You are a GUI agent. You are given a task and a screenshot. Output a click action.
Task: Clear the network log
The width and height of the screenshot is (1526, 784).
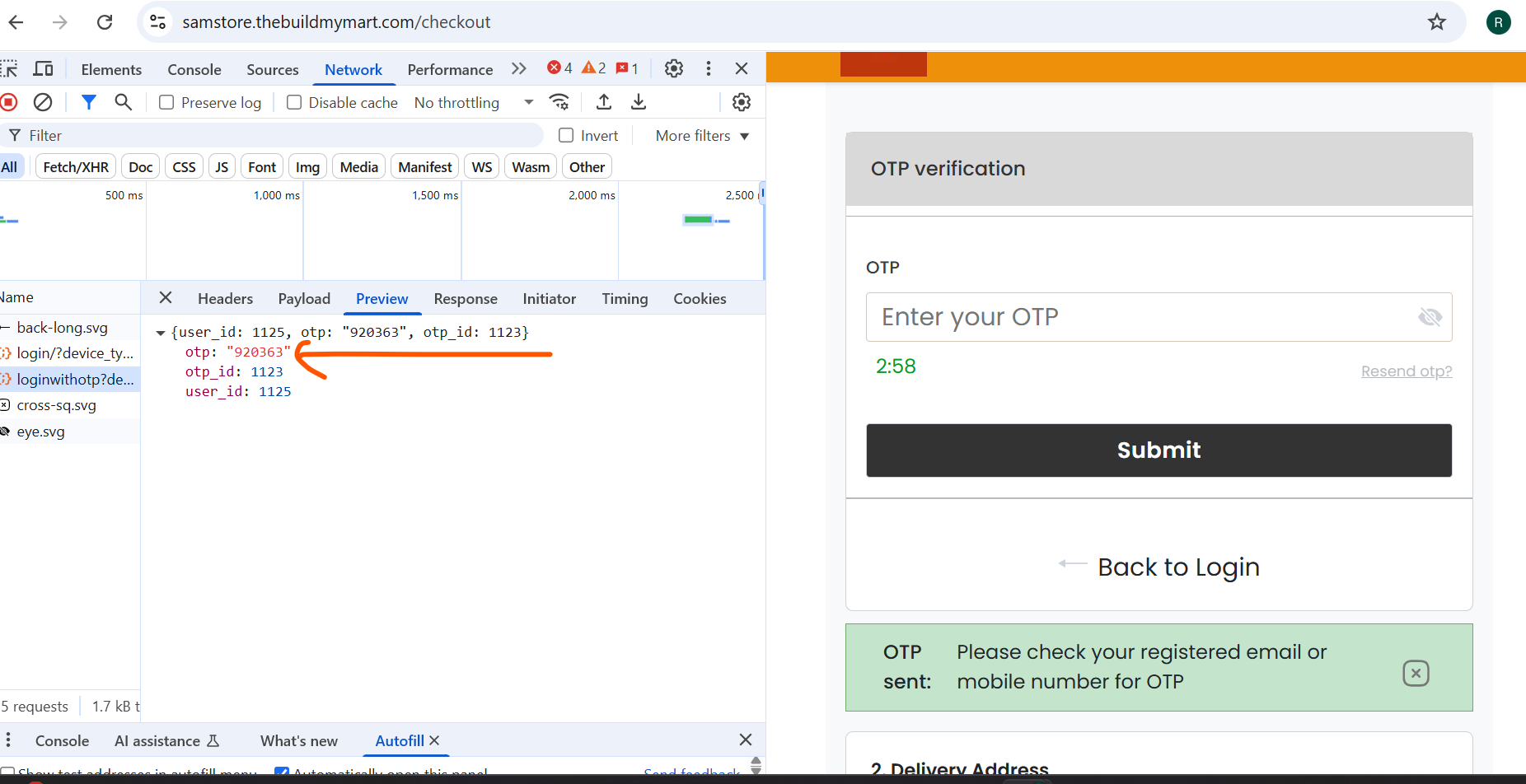click(43, 102)
